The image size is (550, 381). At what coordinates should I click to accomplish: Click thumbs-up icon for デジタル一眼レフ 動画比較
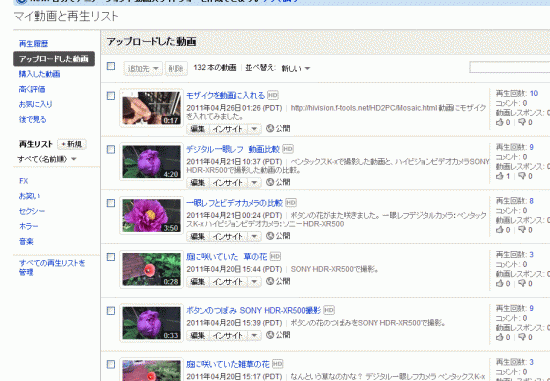(x=499, y=176)
